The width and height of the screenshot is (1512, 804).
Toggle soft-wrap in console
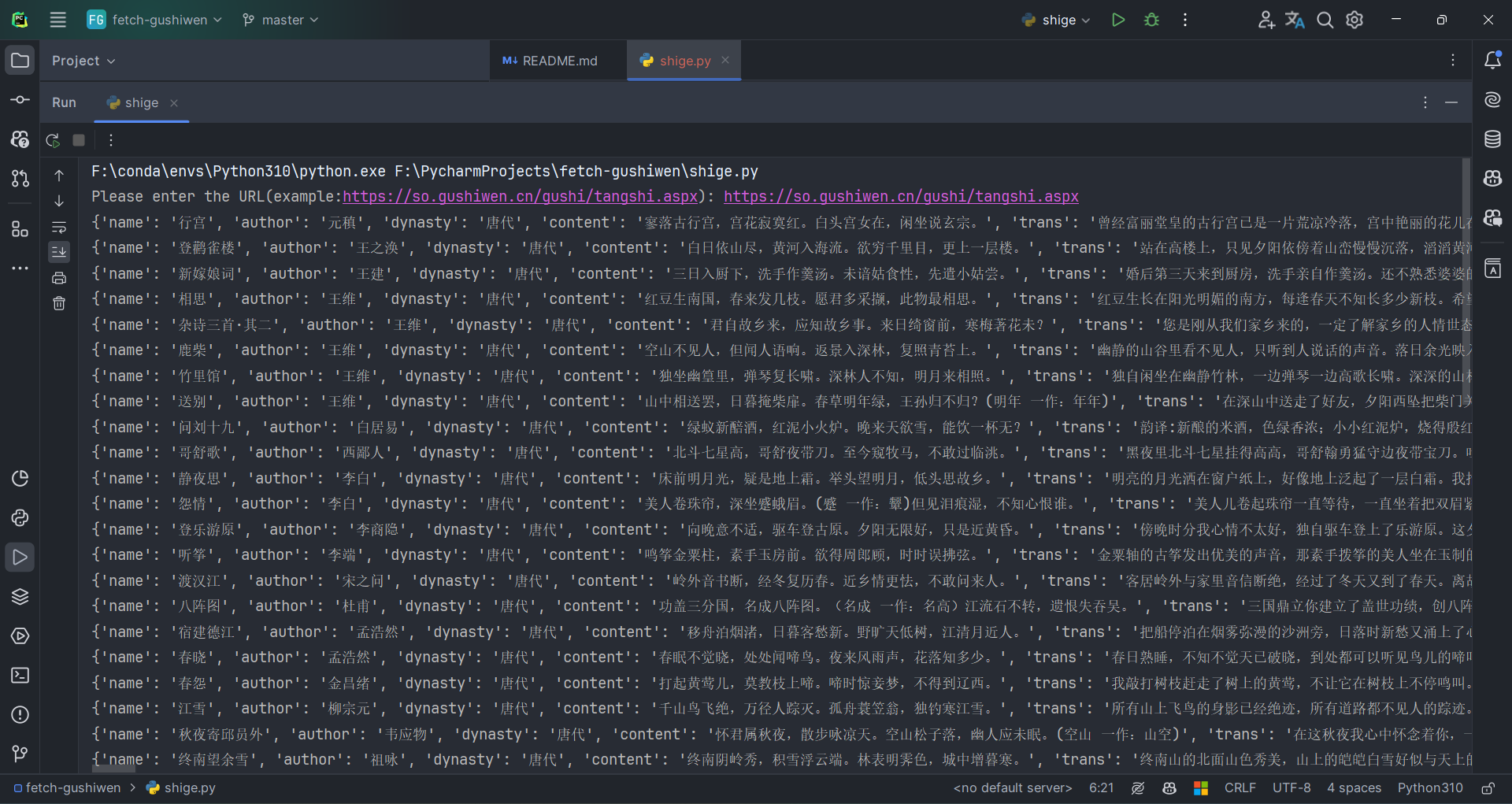point(59,227)
